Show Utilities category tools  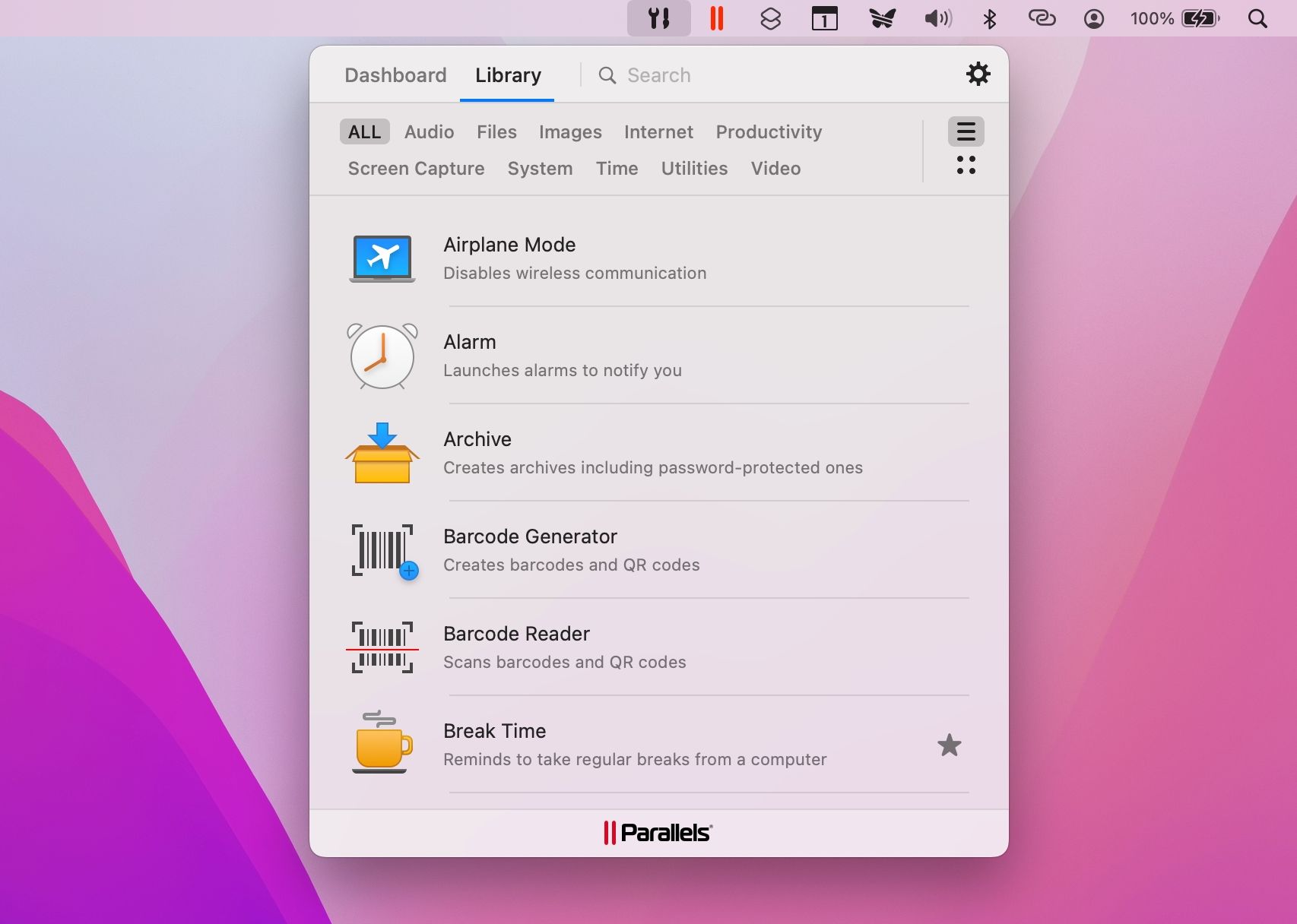click(x=693, y=168)
